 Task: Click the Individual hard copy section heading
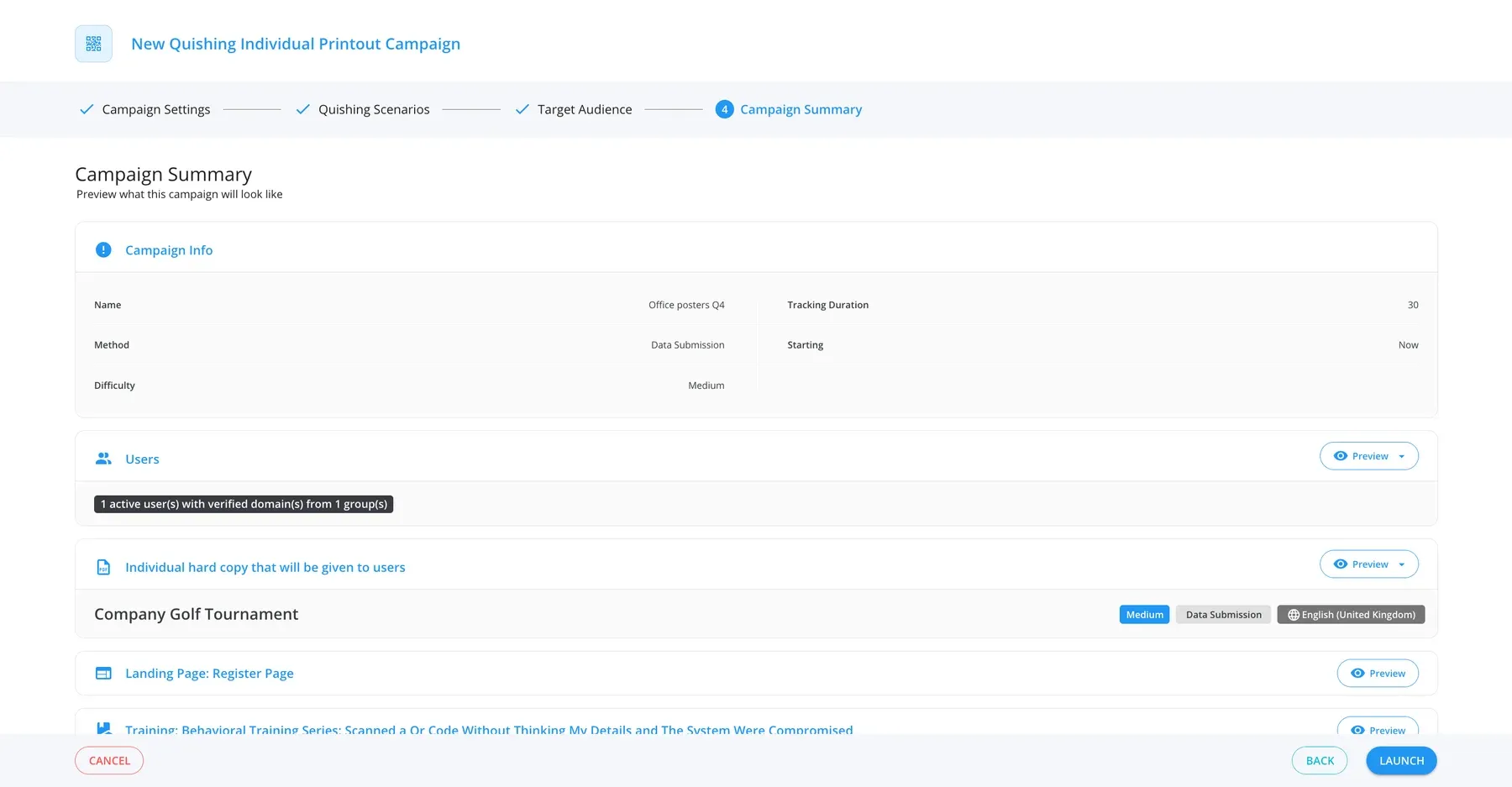click(x=265, y=568)
